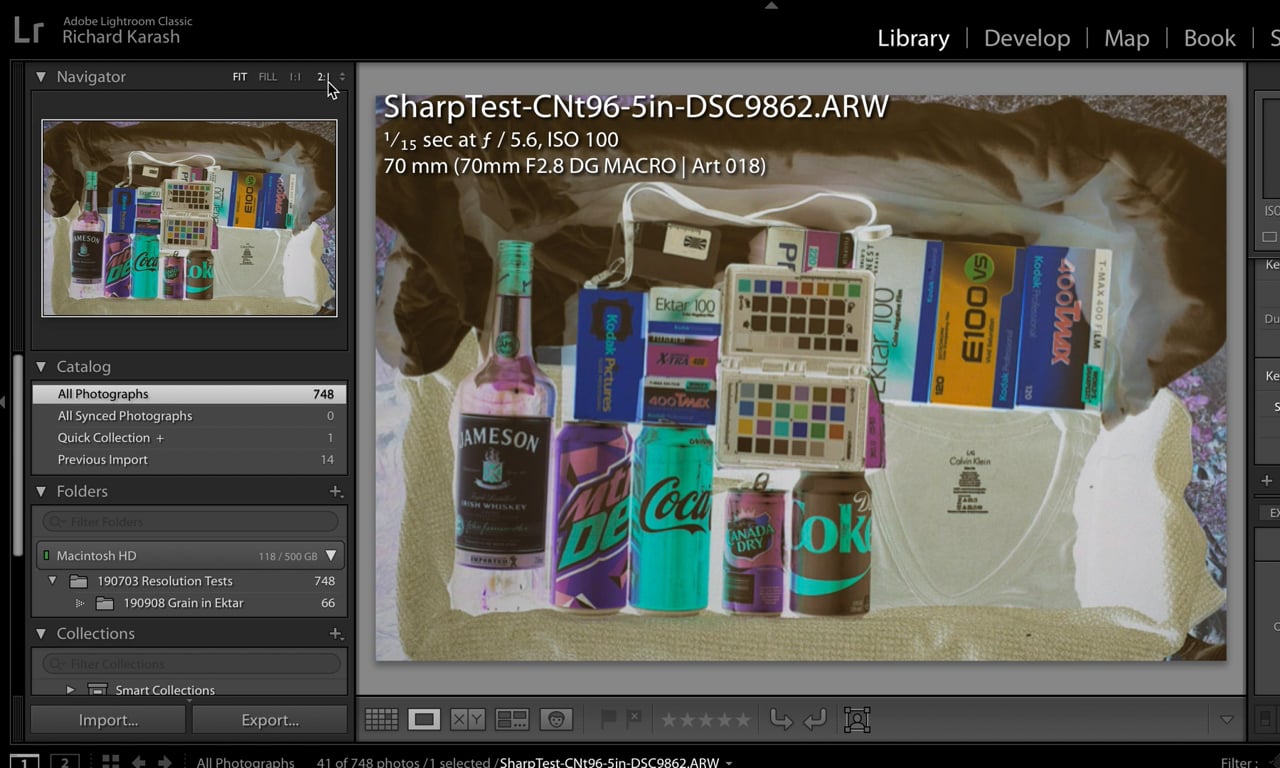Image resolution: width=1280 pixels, height=768 pixels.
Task: Select Quick Collection +
Action: pyautogui.click(x=190, y=438)
